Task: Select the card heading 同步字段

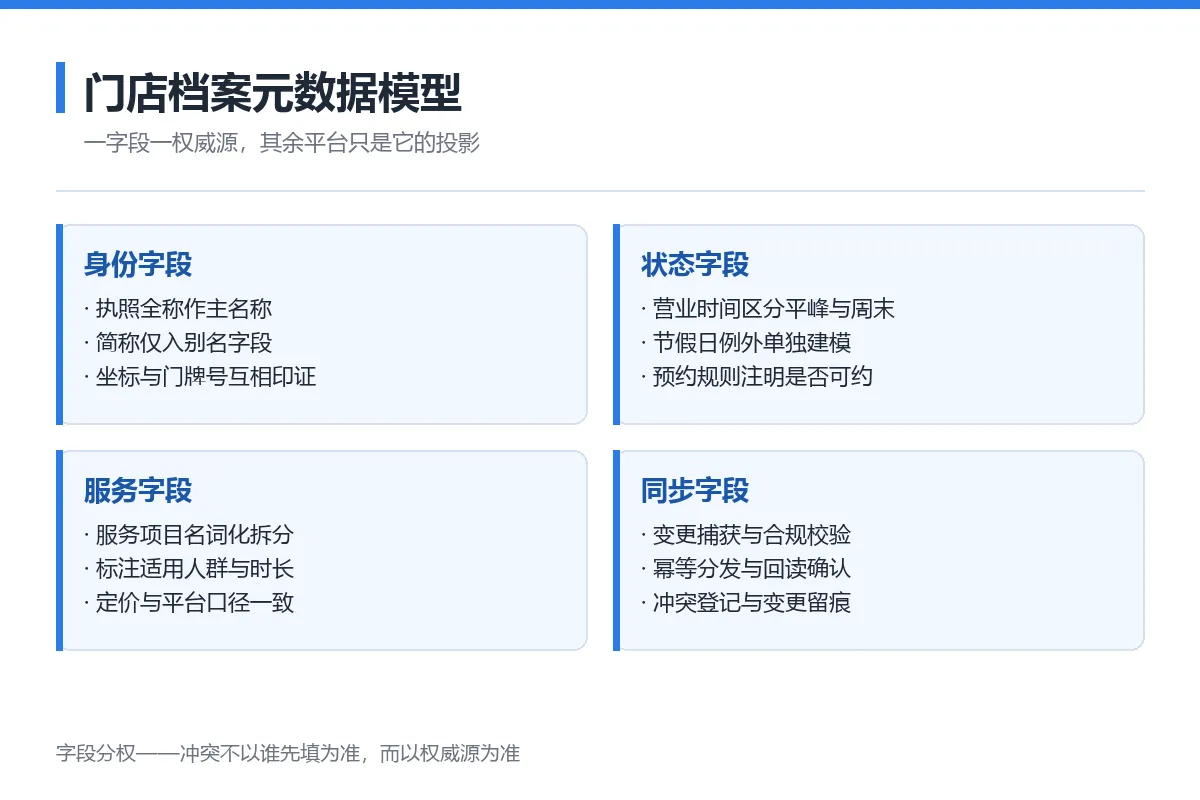Action: pos(695,491)
